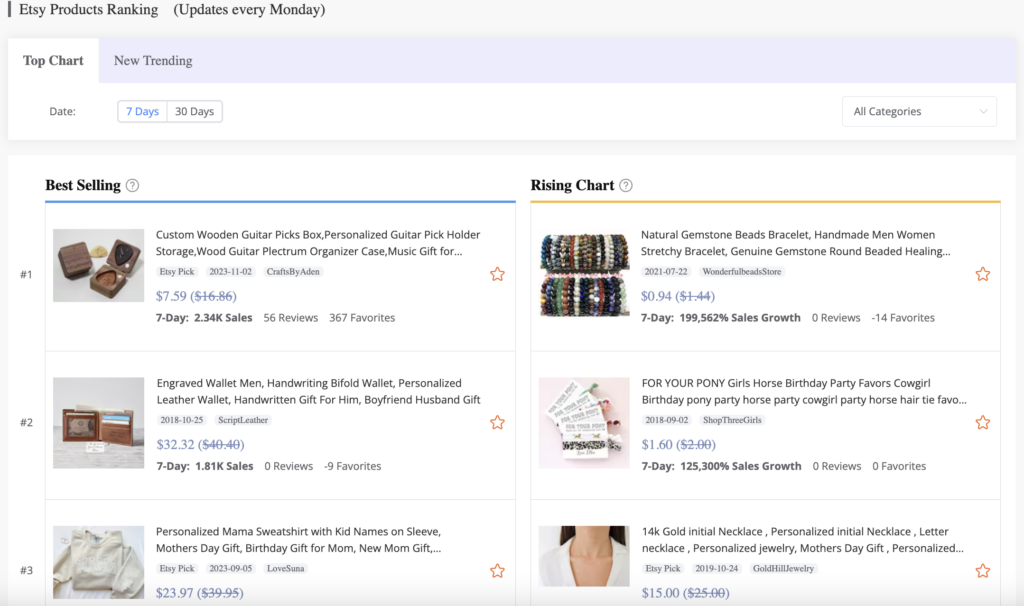Open the FOR YOUR PONY listing title
The image size is (1024, 606).
(x=804, y=391)
